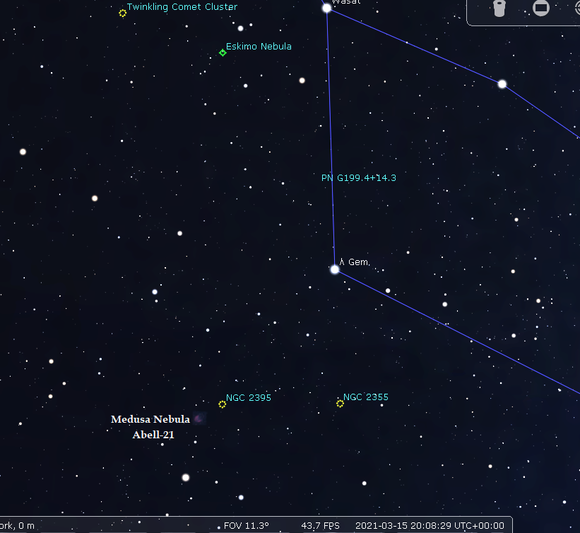Select the NGC 2395 cluster marker
Screen dimensions: 580x533
[x=222, y=404]
